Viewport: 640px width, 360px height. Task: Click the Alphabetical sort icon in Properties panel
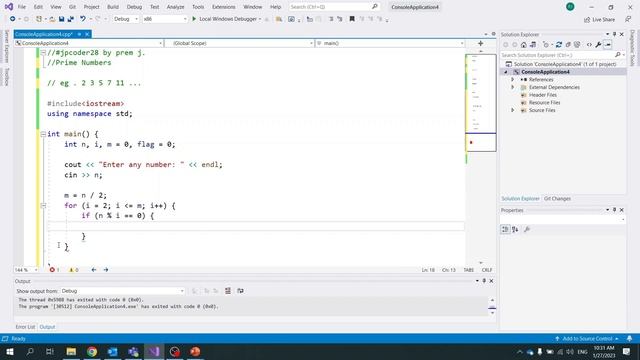point(515,229)
